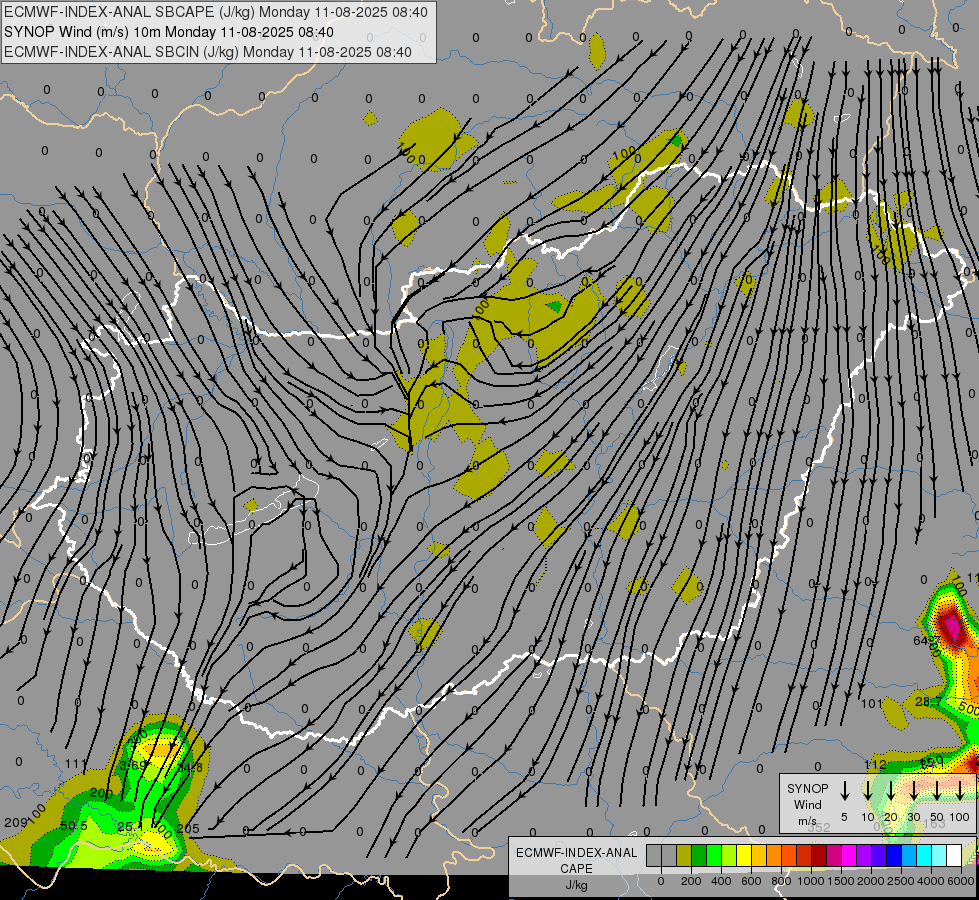Click the 100 m/s wind arrow symbol

click(960, 790)
